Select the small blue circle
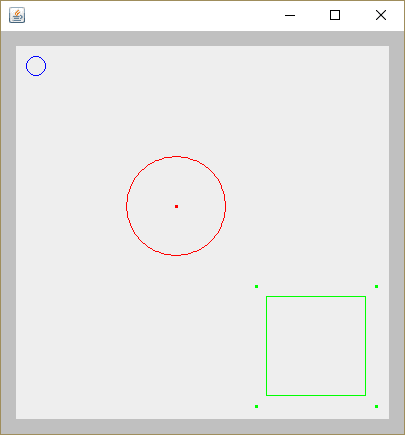The image size is (405, 435). 36,66
